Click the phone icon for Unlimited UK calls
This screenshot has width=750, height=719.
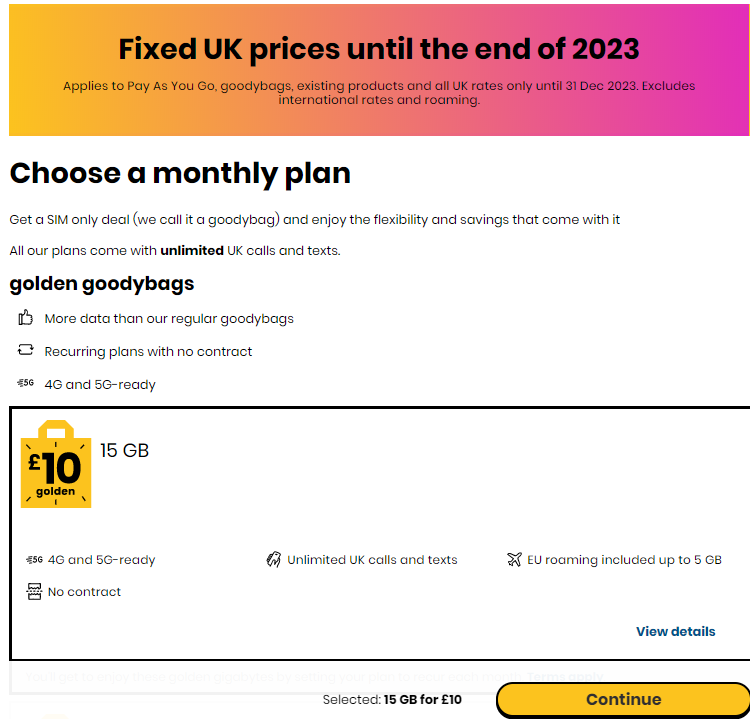click(x=273, y=560)
